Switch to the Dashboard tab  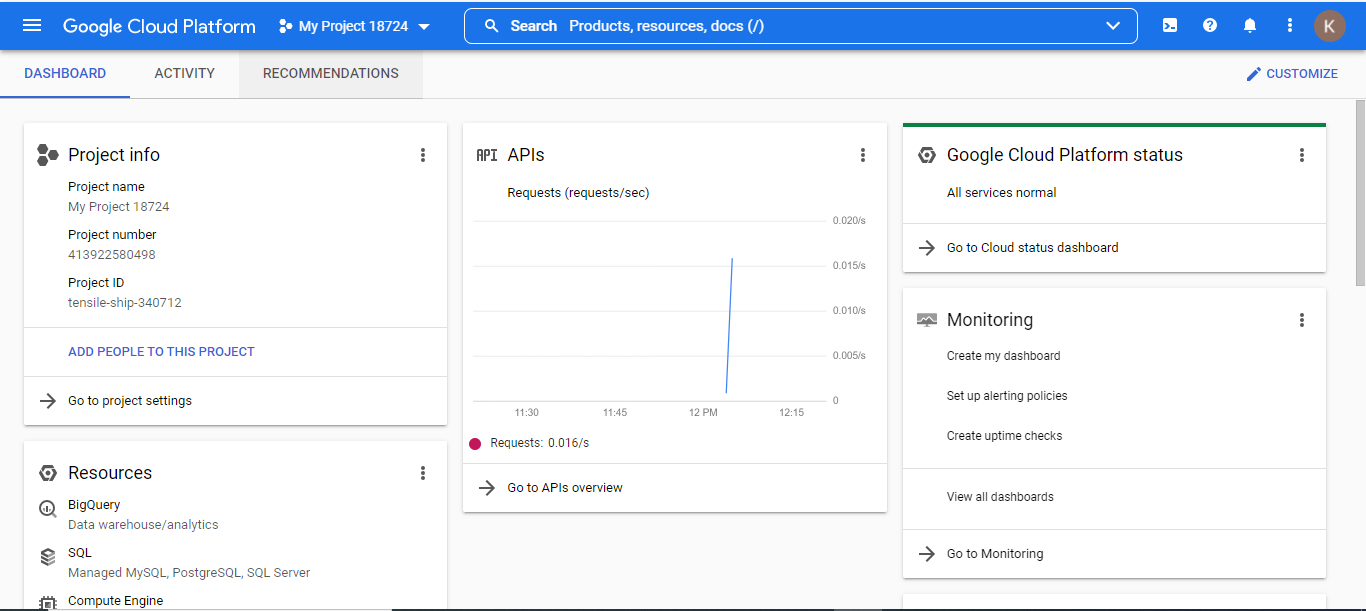tap(65, 74)
